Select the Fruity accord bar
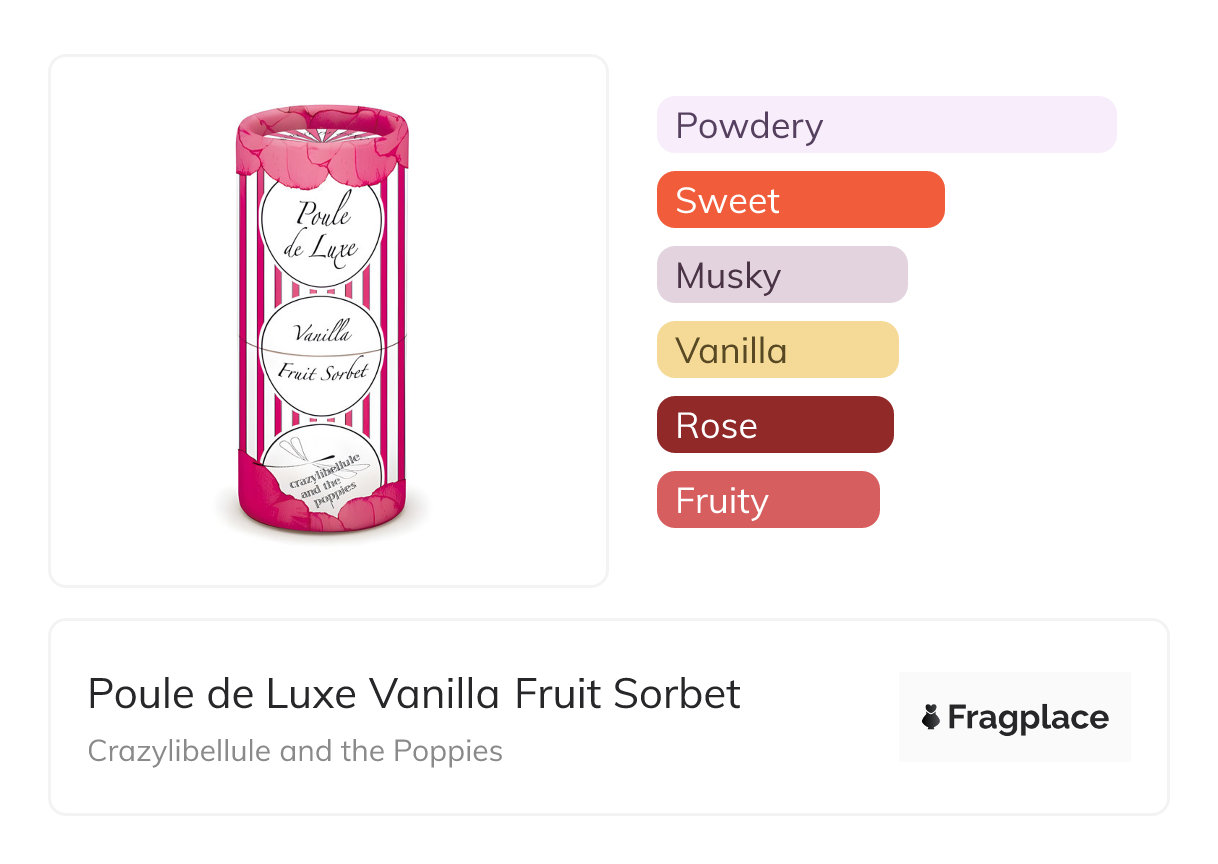Viewport: 1218px width, 864px height. click(767, 500)
